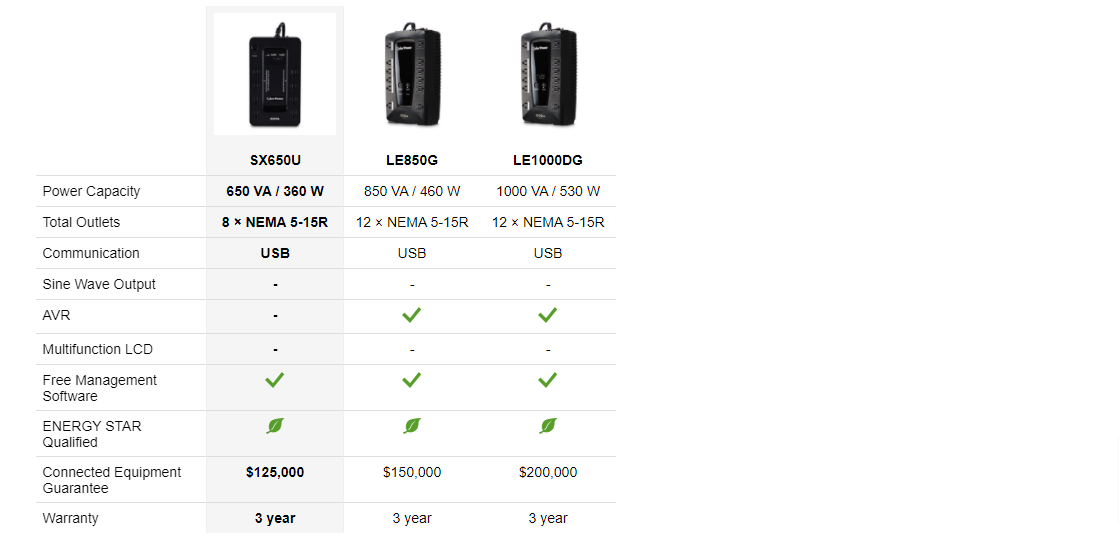Click SX650U Free Management Software checkmark
This screenshot has width=1119, height=543.
coord(275,380)
